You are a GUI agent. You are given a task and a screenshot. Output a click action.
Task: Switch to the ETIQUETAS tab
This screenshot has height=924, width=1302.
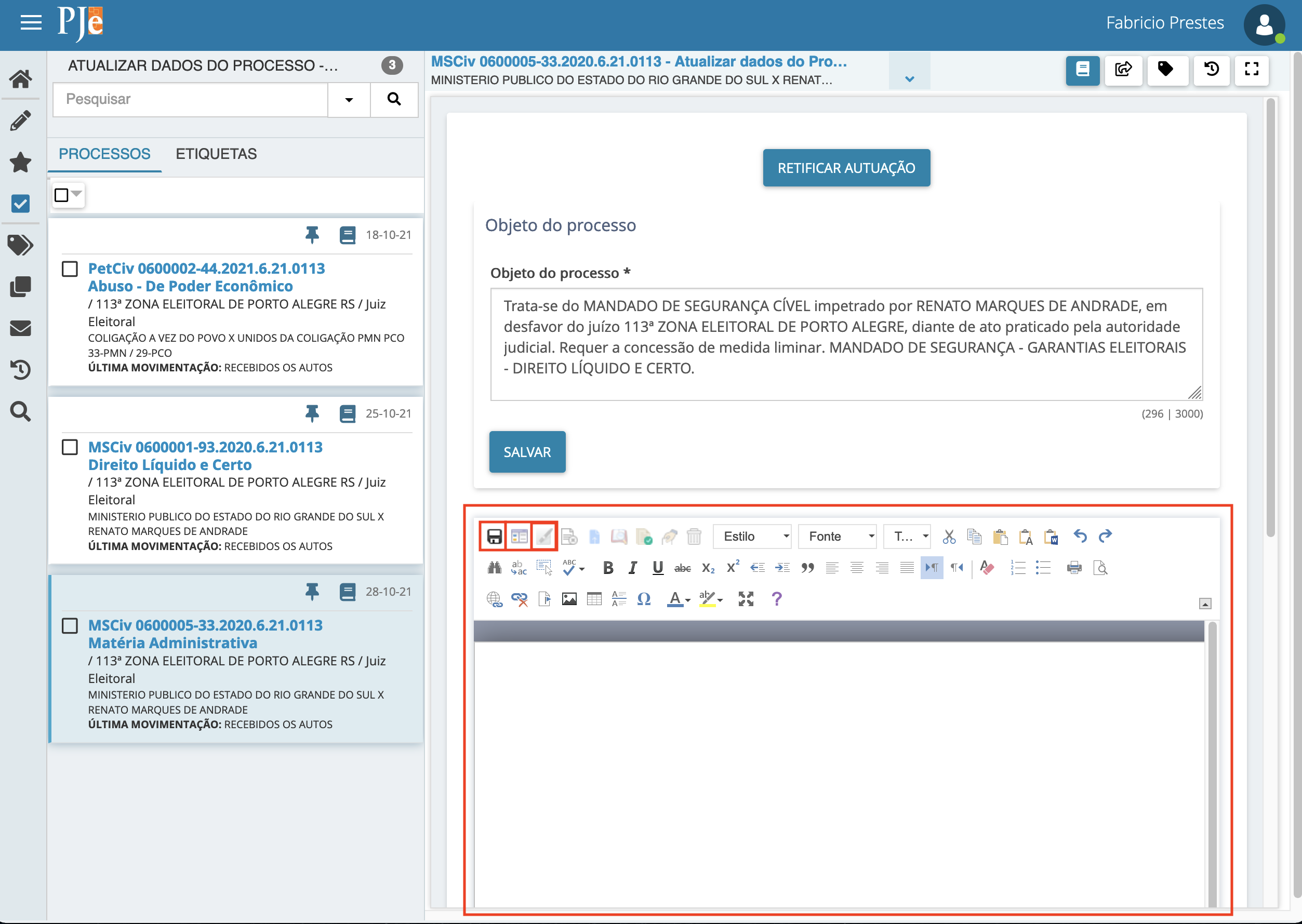pos(216,154)
